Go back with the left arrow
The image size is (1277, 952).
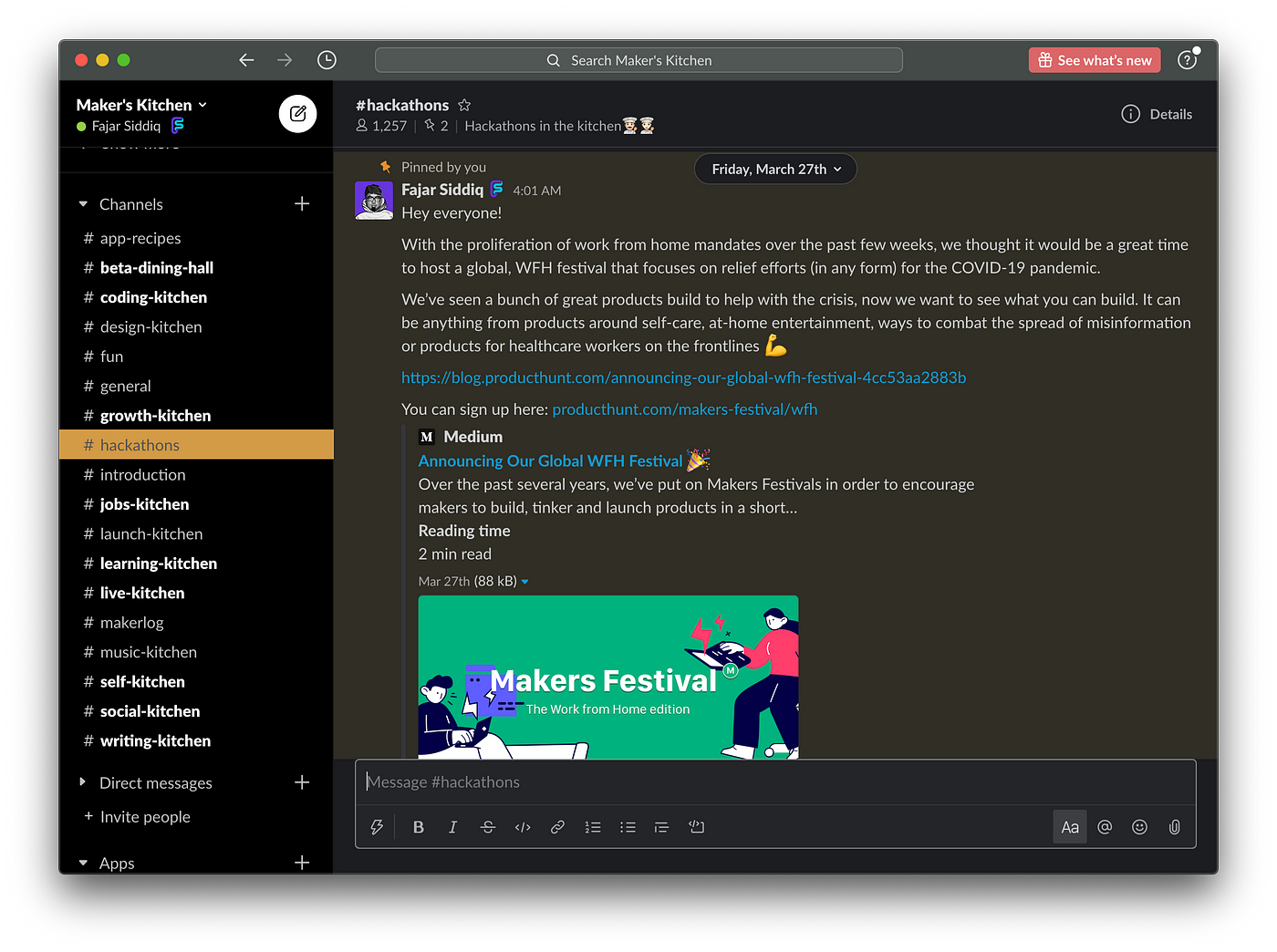pos(246,60)
